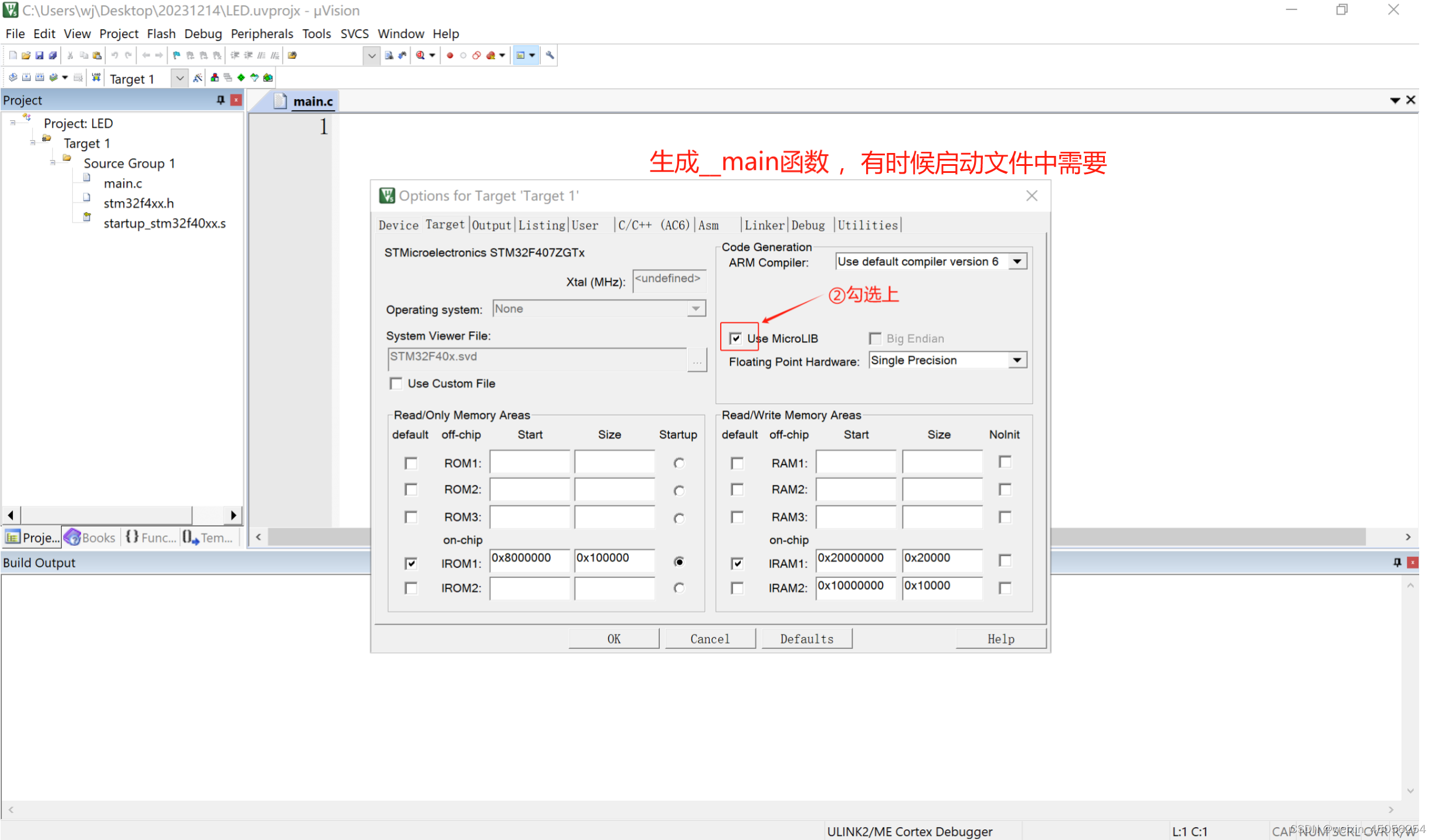Toggle bookmark with the blue flag icon

pyautogui.click(x=177, y=55)
